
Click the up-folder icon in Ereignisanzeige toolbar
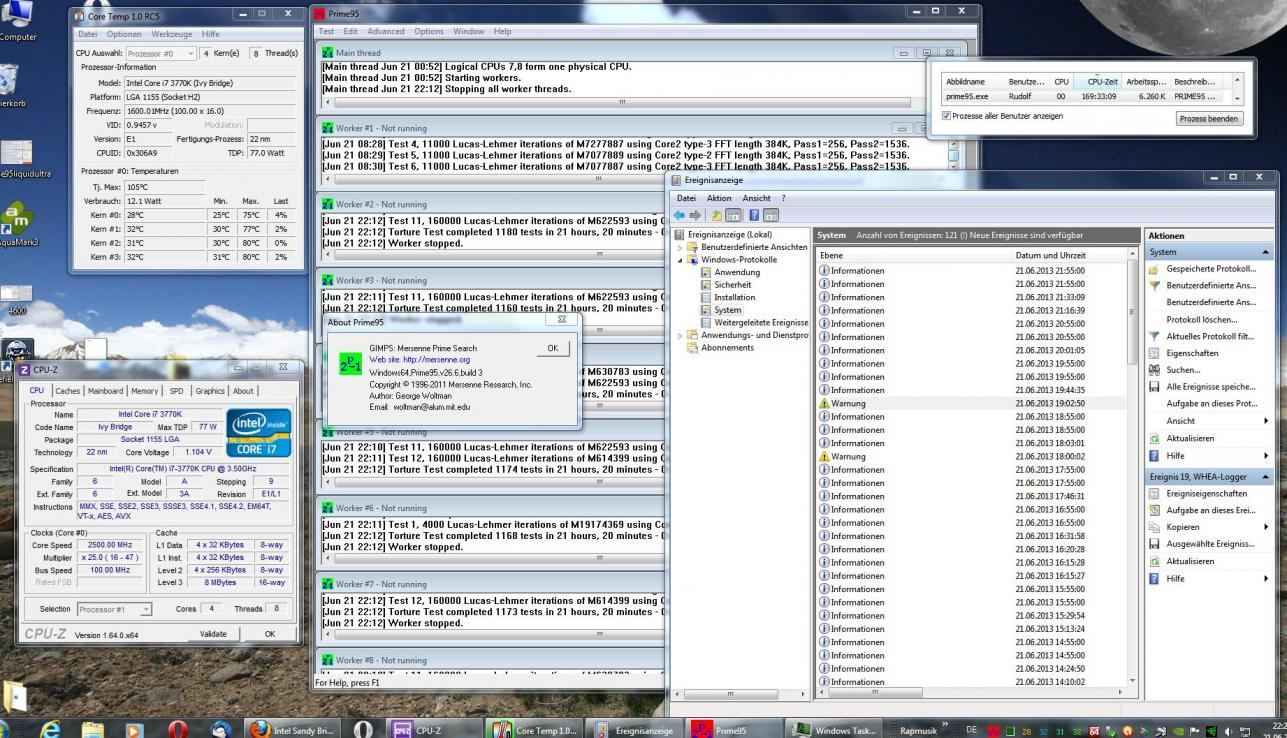[x=716, y=215]
